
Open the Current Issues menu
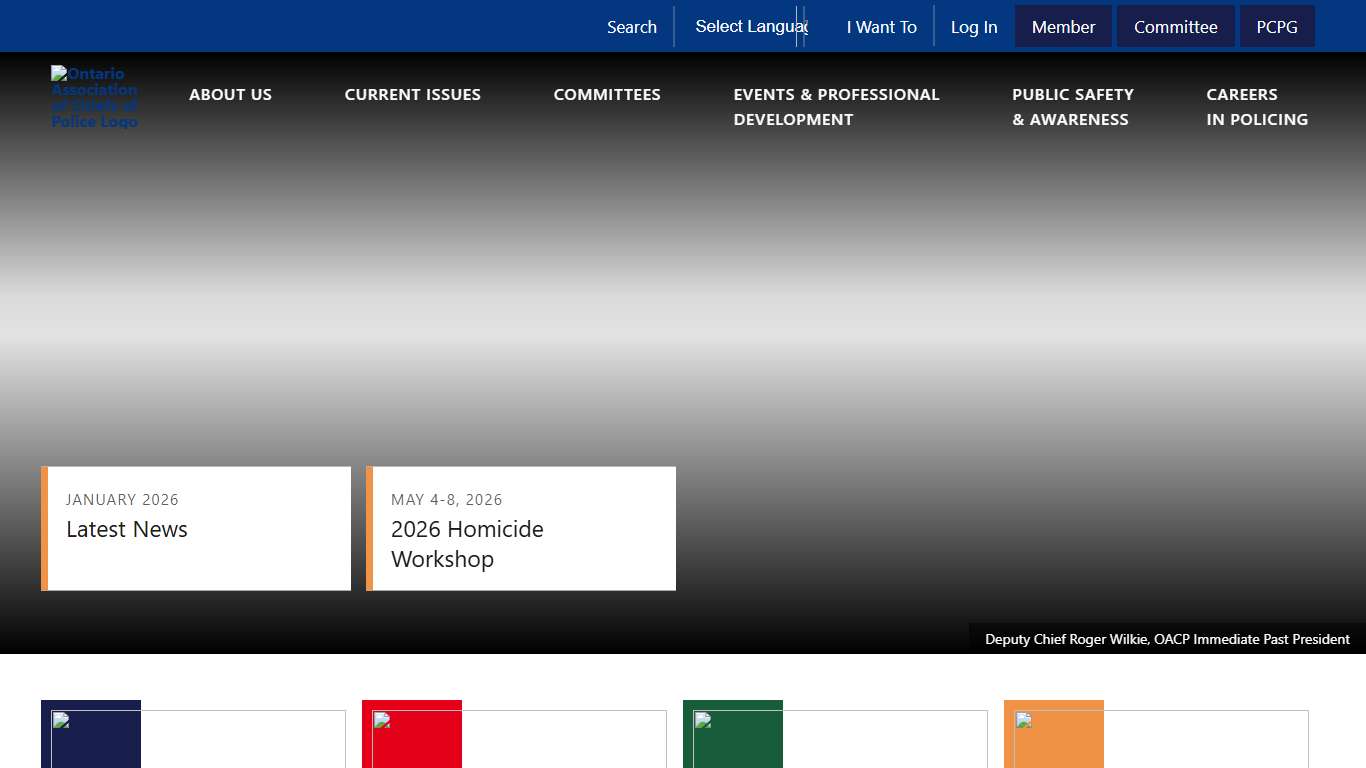(x=412, y=95)
